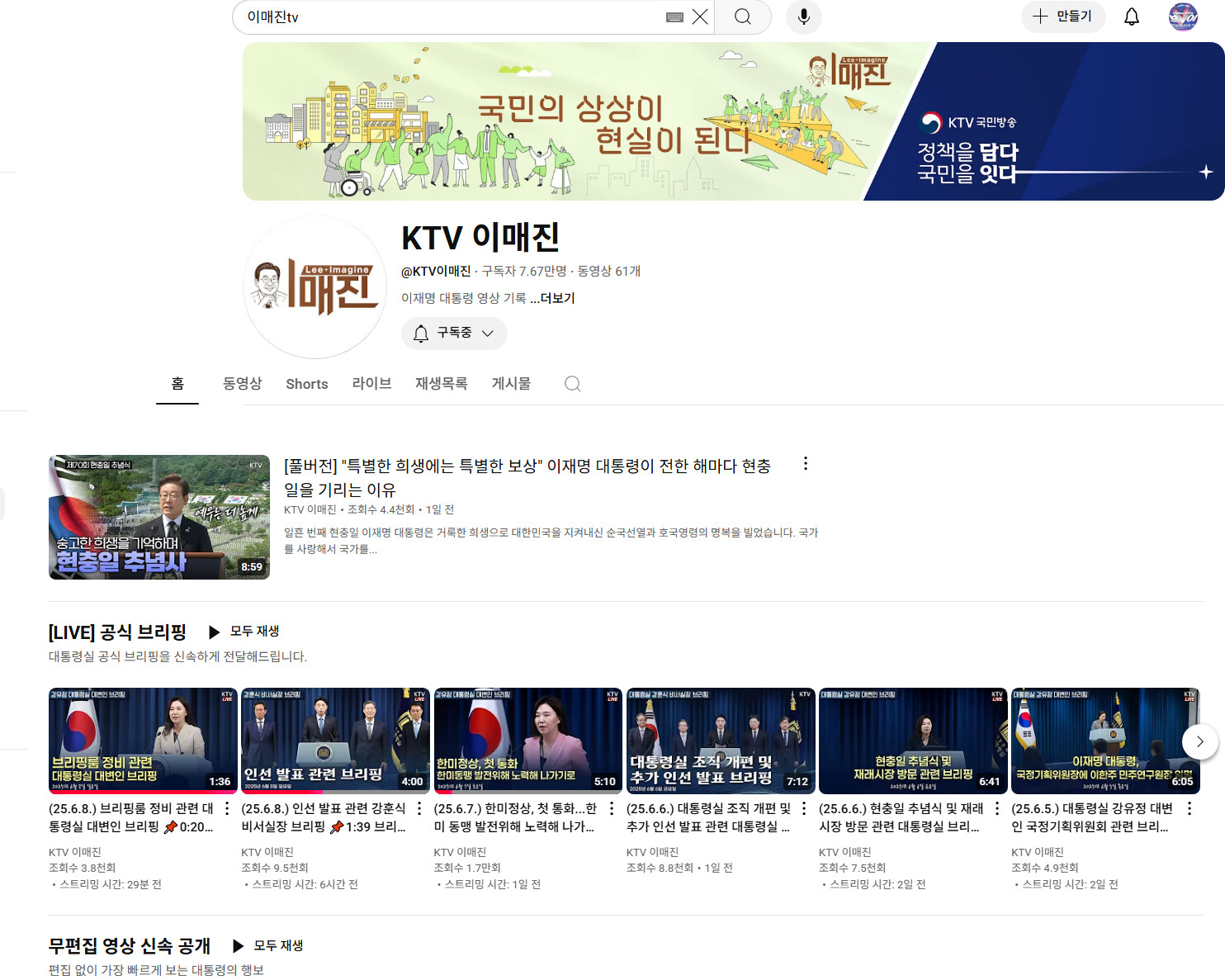Screen dimensions: 1225x980
Task: Search within channel using magnifier icon
Action: pyautogui.click(x=573, y=384)
